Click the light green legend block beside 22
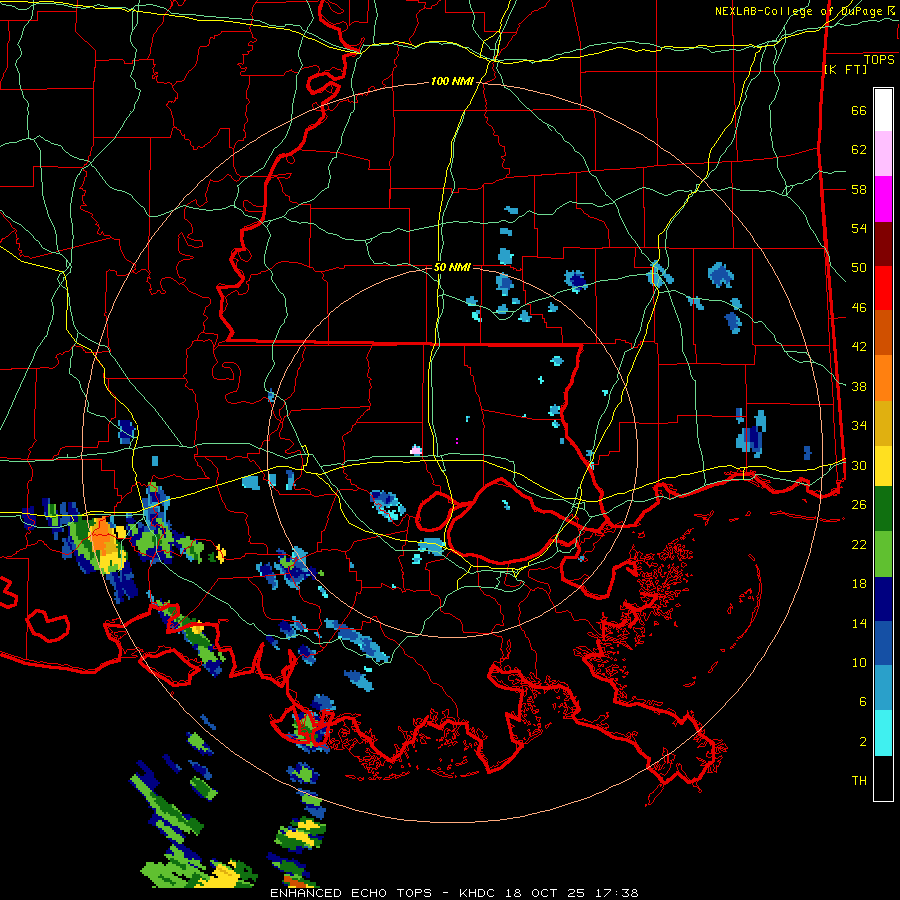This screenshot has width=900, height=900. [883, 554]
